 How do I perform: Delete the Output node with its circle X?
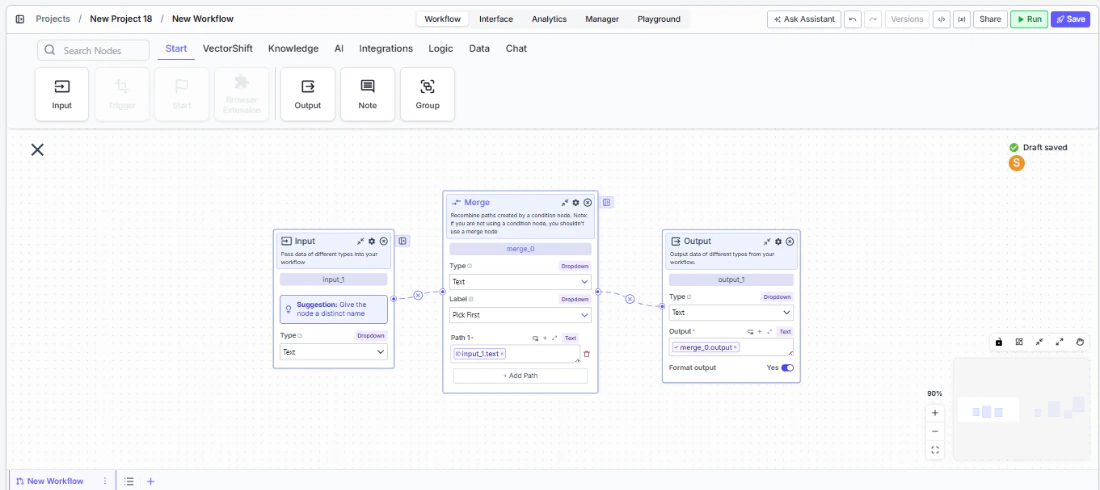pos(790,241)
